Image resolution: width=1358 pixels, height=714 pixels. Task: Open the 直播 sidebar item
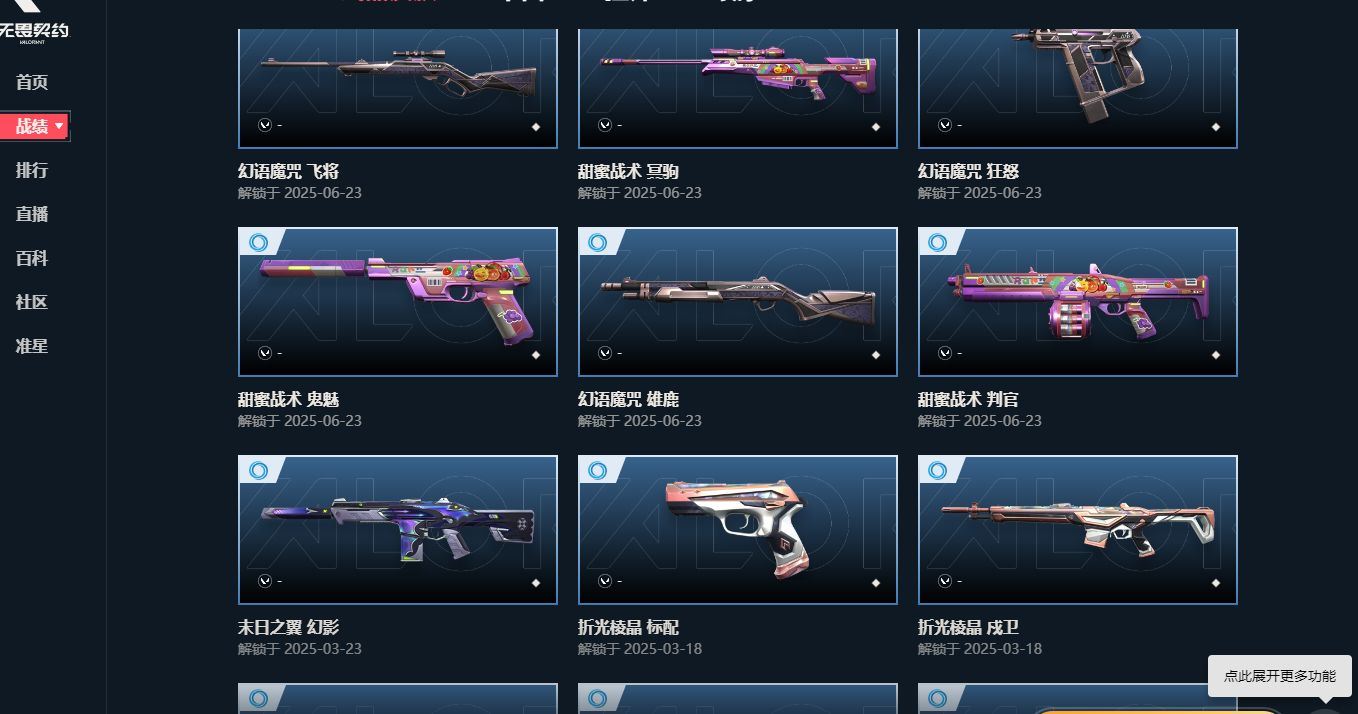[x=32, y=214]
